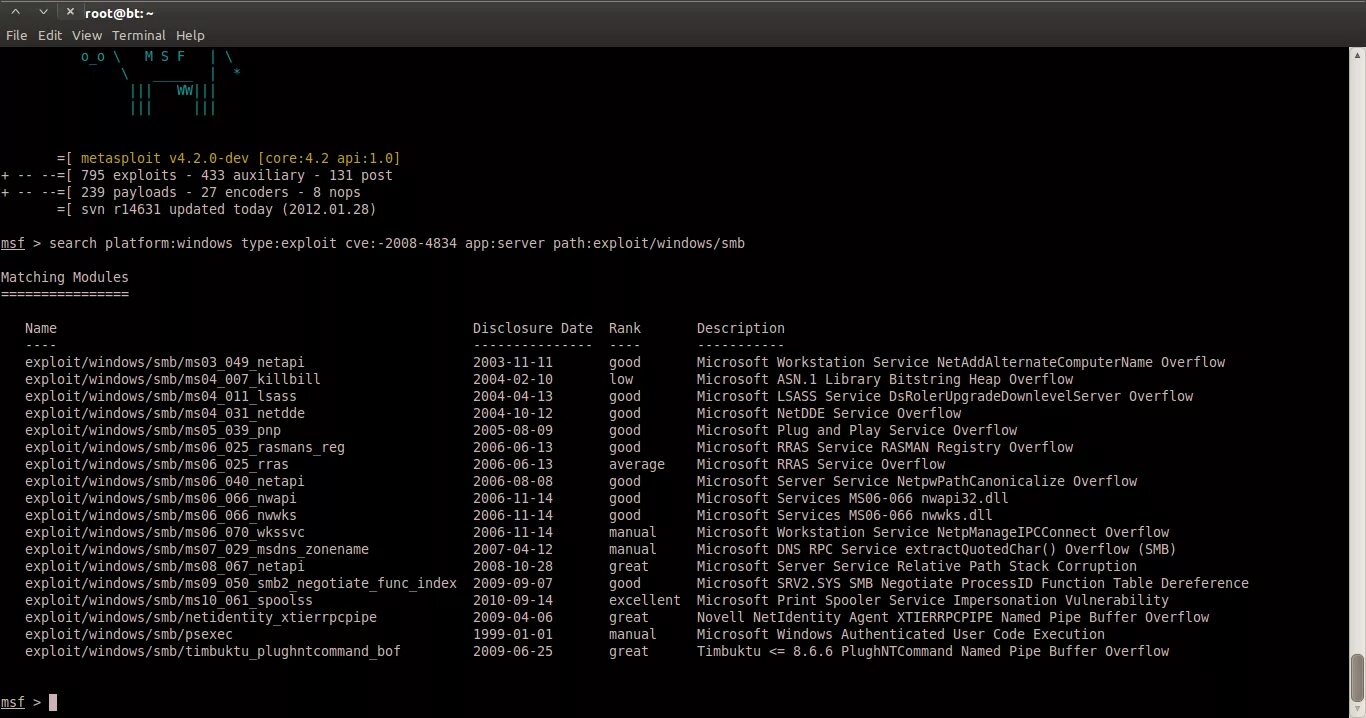Select exploit/windows/smb/ms04_011_lsass module name

[161, 396]
